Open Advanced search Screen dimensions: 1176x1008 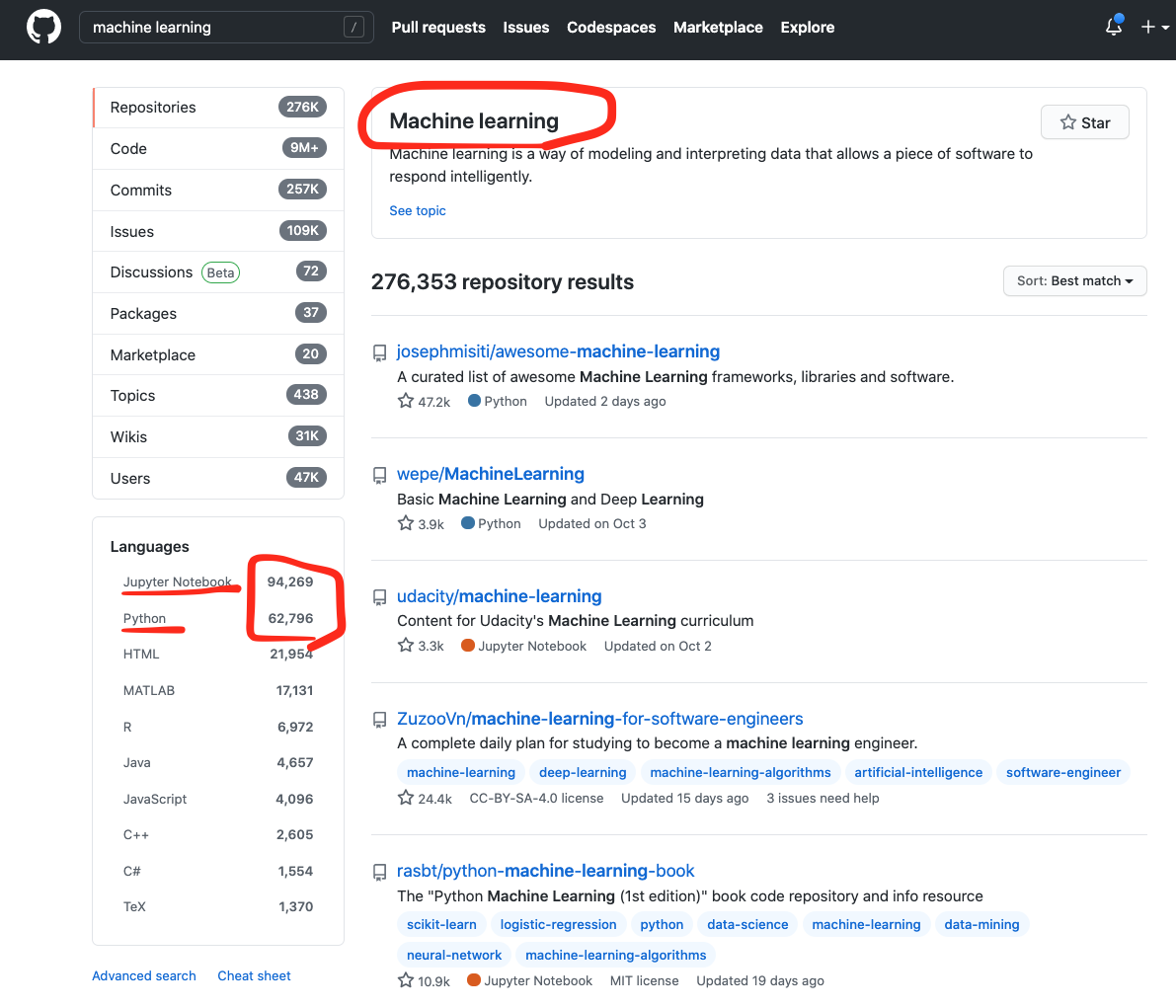144,975
